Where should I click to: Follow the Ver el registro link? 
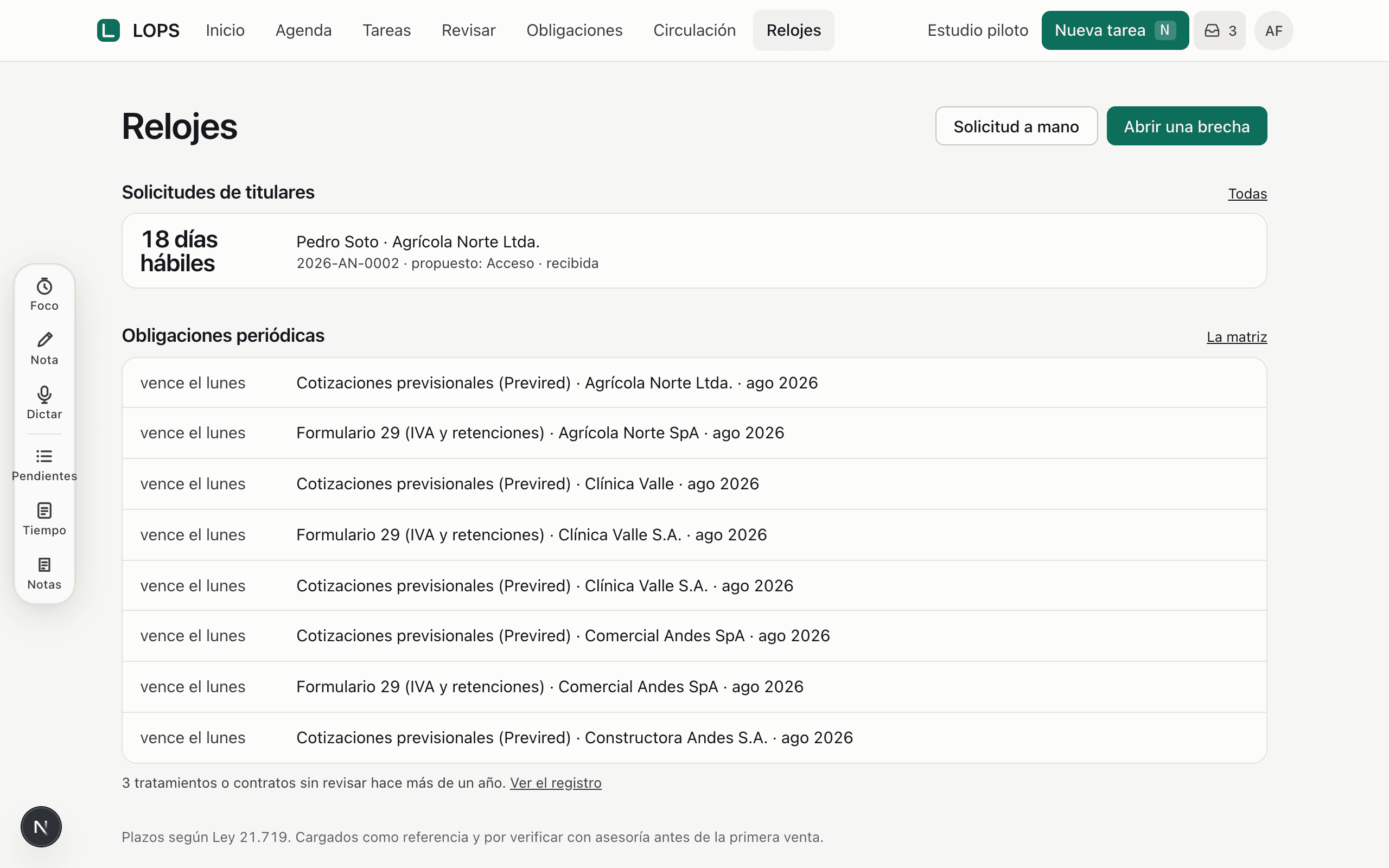556,782
